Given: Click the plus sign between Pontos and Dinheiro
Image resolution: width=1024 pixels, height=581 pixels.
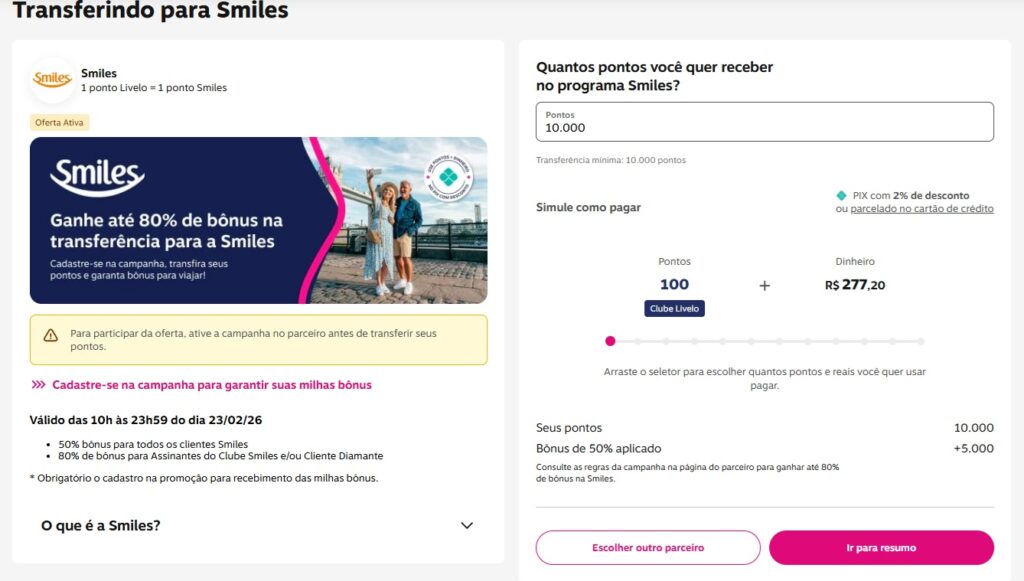Looking at the screenshot, I should click(765, 286).
